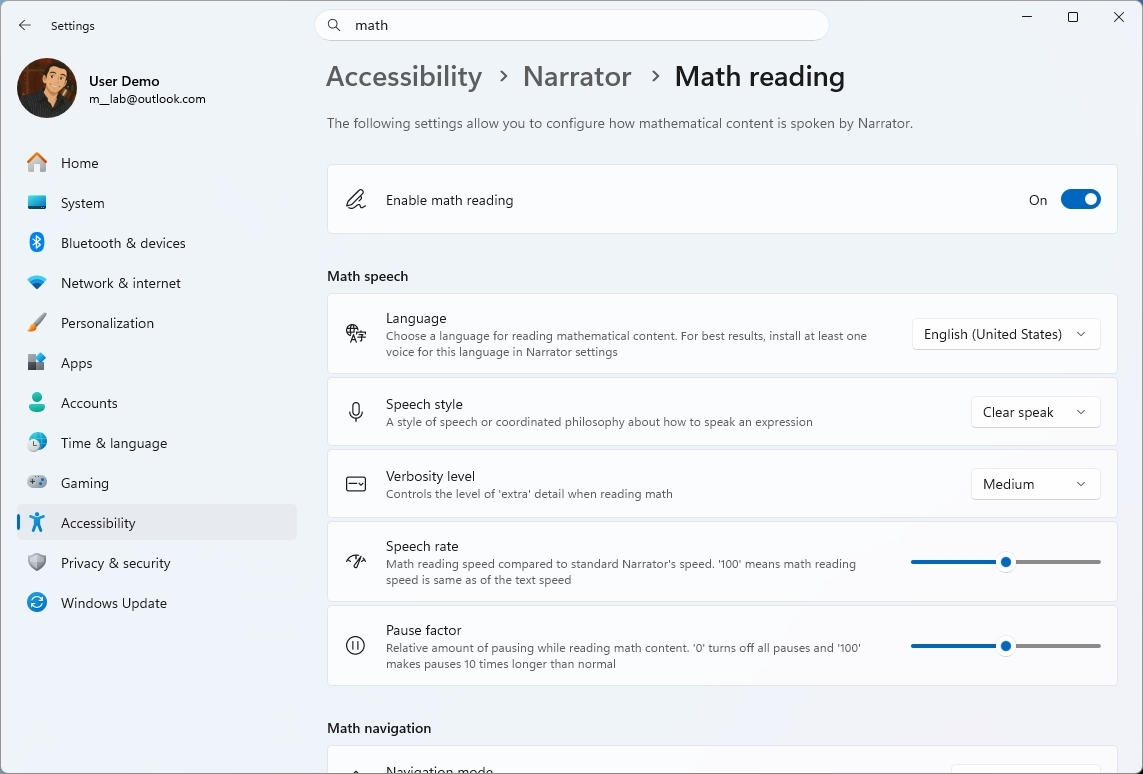The image size is (1143, 774).
Task: Open Accounts in sidebar
Action: (x=157, y=403)
